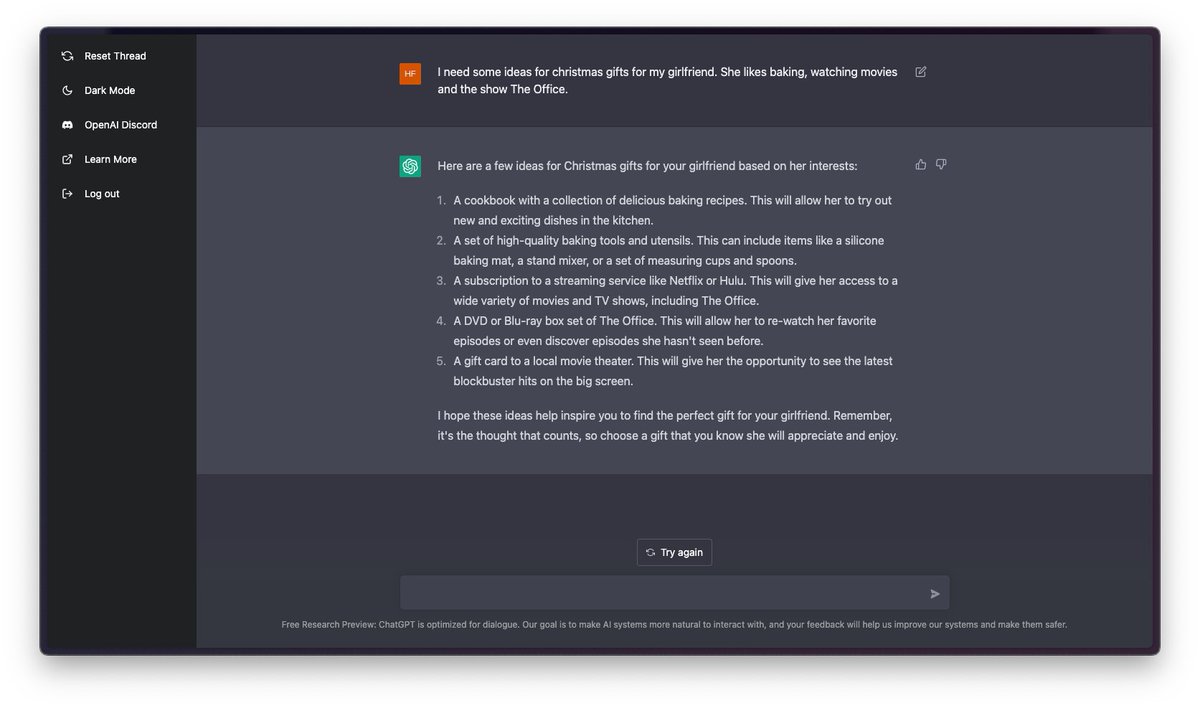Give thumbs down to the response

(x=941, y=164)
